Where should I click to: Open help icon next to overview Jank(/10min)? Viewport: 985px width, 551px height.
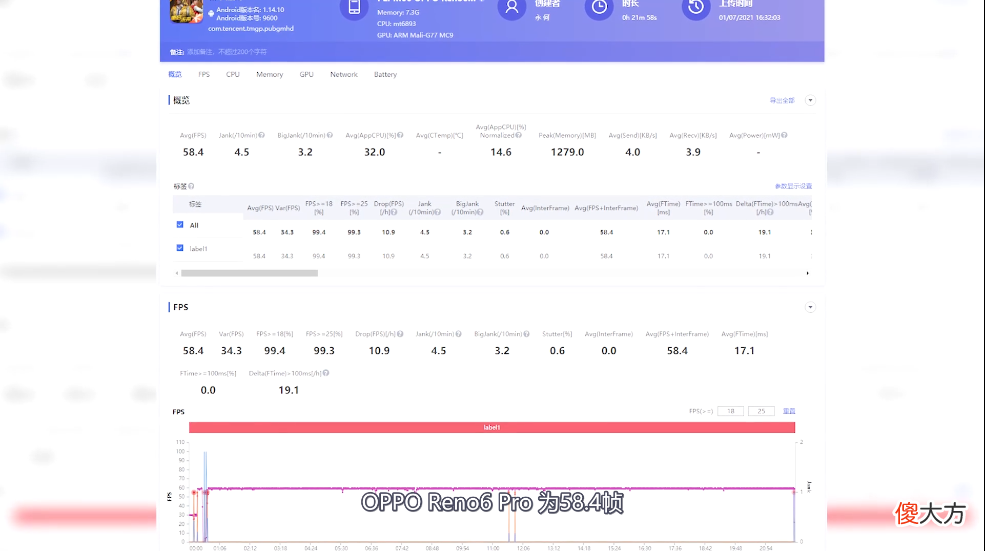(262, 135)
